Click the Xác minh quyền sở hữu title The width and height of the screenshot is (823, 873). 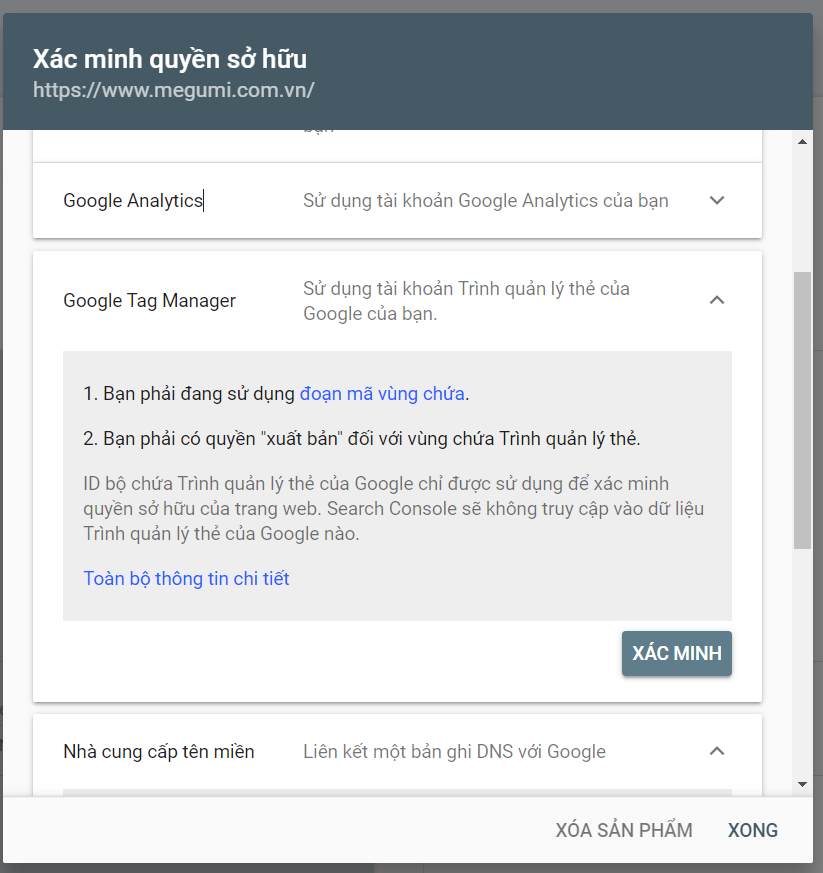click(170, 59)
